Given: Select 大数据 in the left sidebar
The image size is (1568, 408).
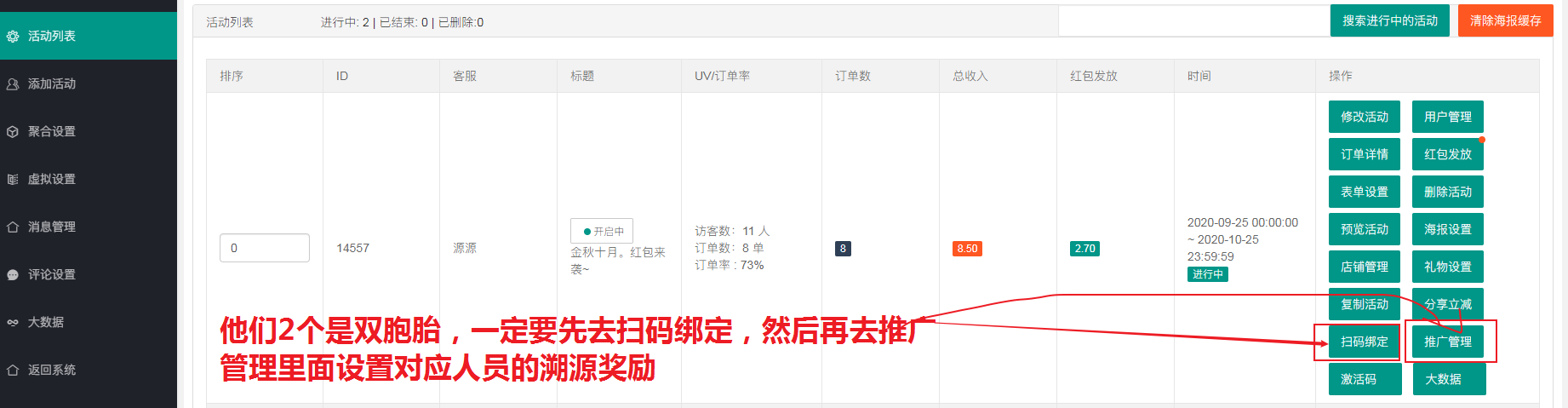Looking at the screenshot, I should point(89,322).
